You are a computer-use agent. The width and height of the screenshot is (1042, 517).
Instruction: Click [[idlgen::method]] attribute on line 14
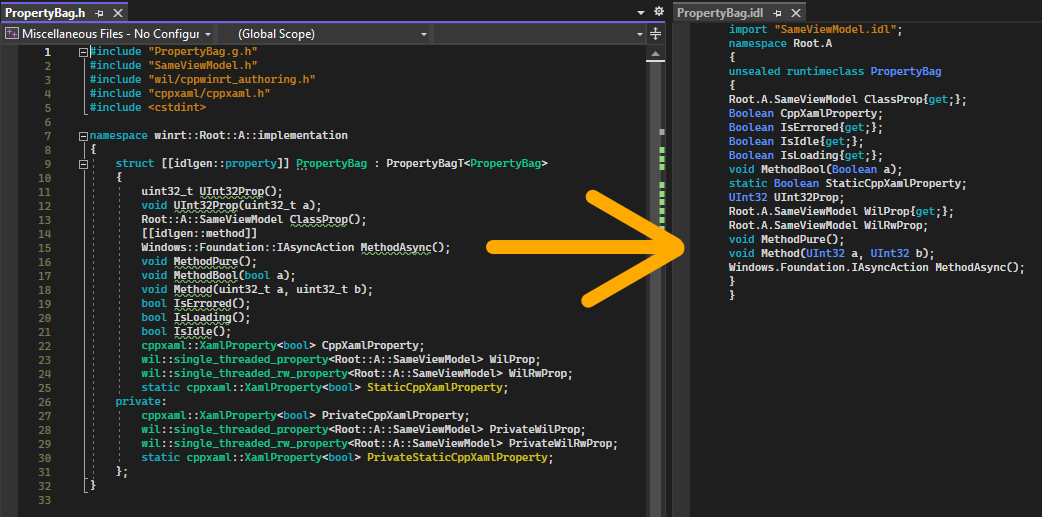pos(199,233)
